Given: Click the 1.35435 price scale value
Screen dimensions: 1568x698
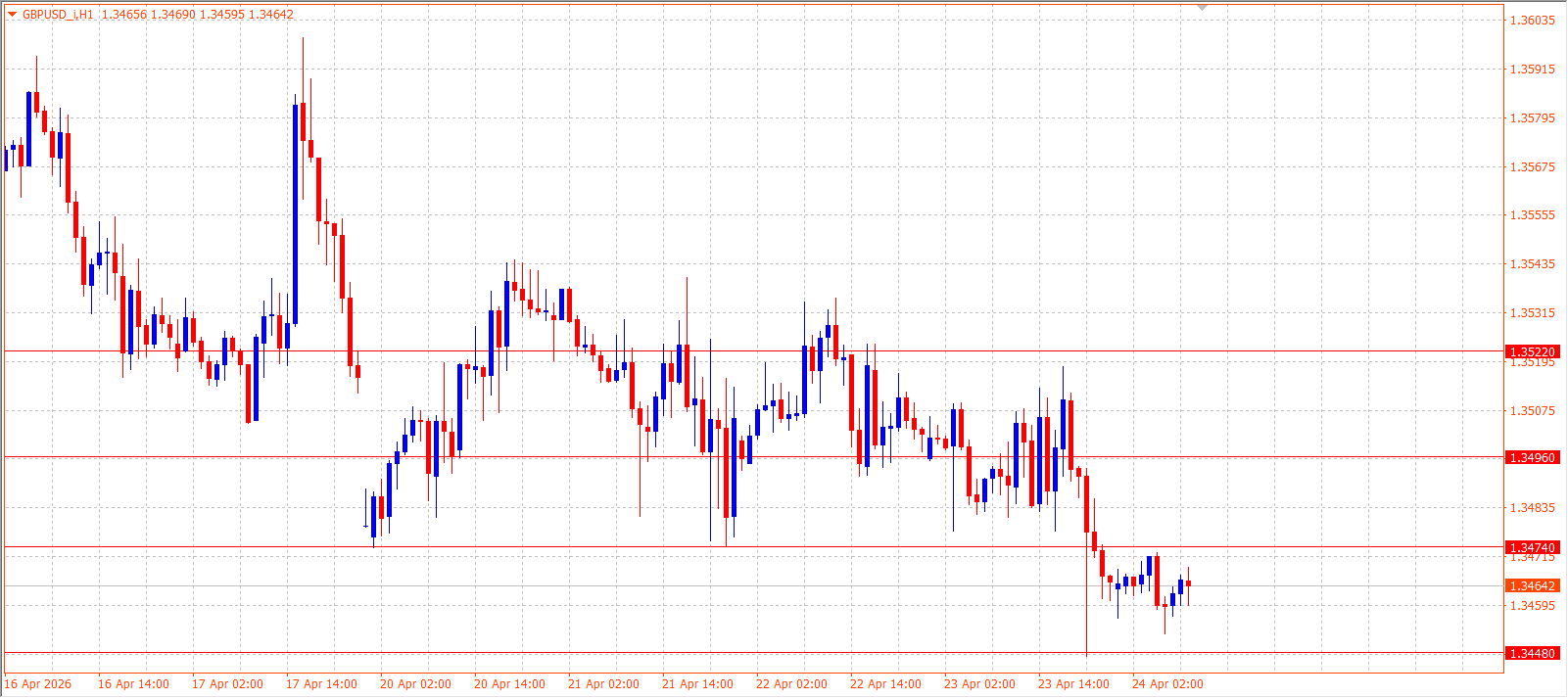Looking at the screenshot, I should pyautogui.click(x=1533, y=264).
